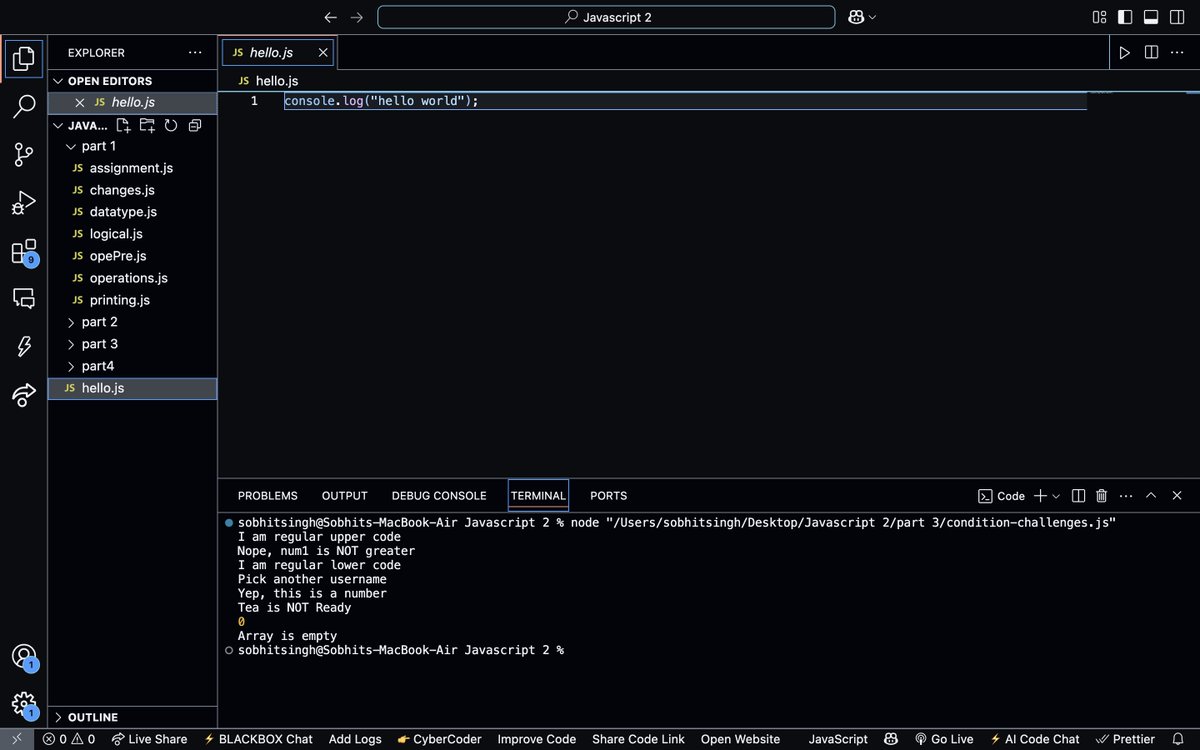This screenshot has width=1200, height=750.
Task: Switch to the OUTPUT tab
Action: (x=345, y=496)
